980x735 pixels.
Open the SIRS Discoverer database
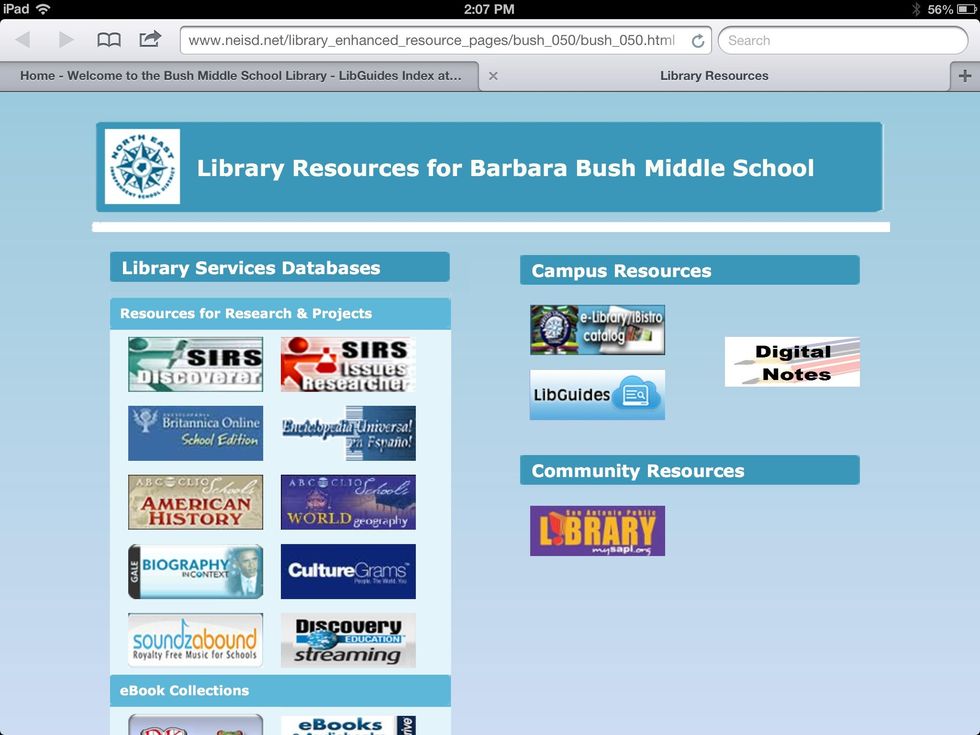pyautogui.click(x=195, y=364)
